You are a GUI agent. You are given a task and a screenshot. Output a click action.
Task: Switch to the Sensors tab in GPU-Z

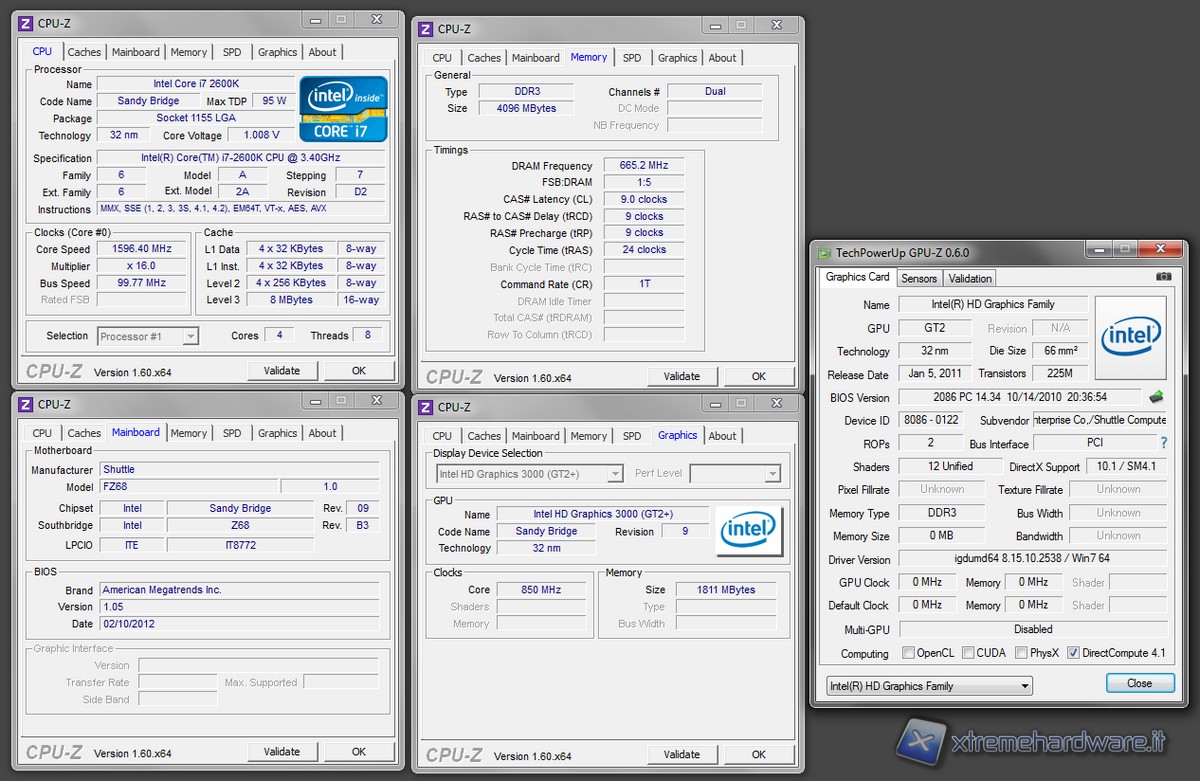click(x=918, y=278)
